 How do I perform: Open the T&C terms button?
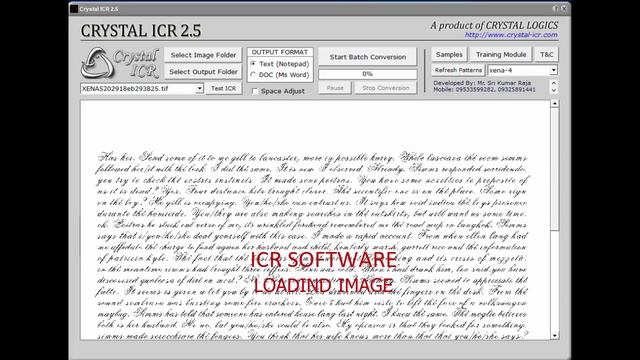tap(547, 54)
